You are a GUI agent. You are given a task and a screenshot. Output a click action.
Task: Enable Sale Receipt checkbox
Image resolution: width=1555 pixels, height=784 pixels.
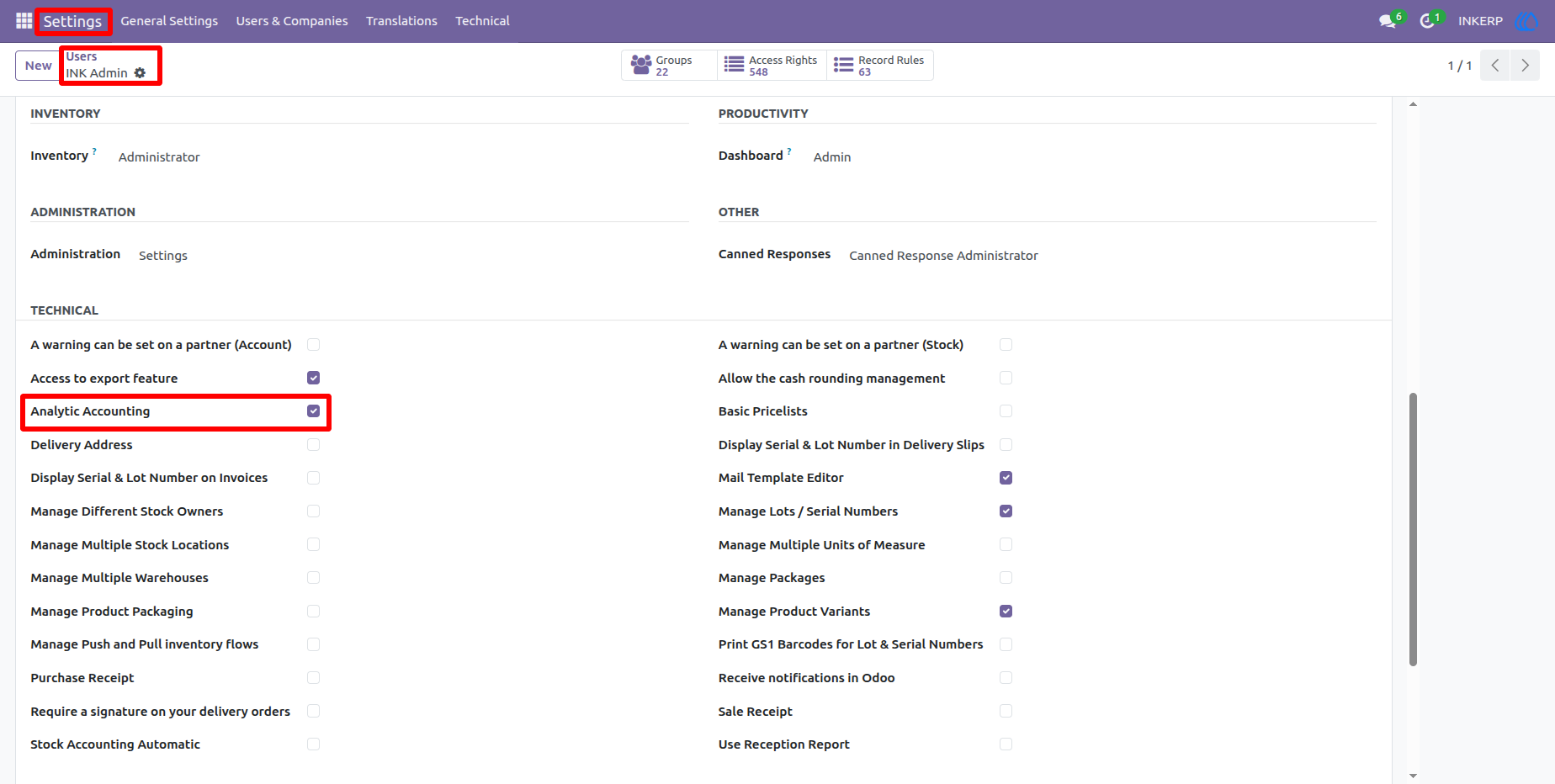pyautogui.click(x=1006, y=711)
